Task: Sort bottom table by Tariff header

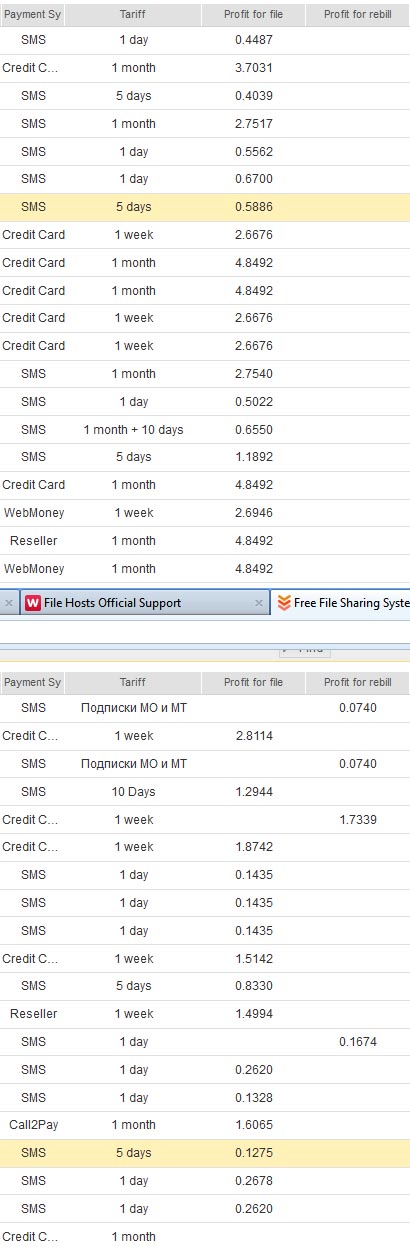Action: (133, 682)
